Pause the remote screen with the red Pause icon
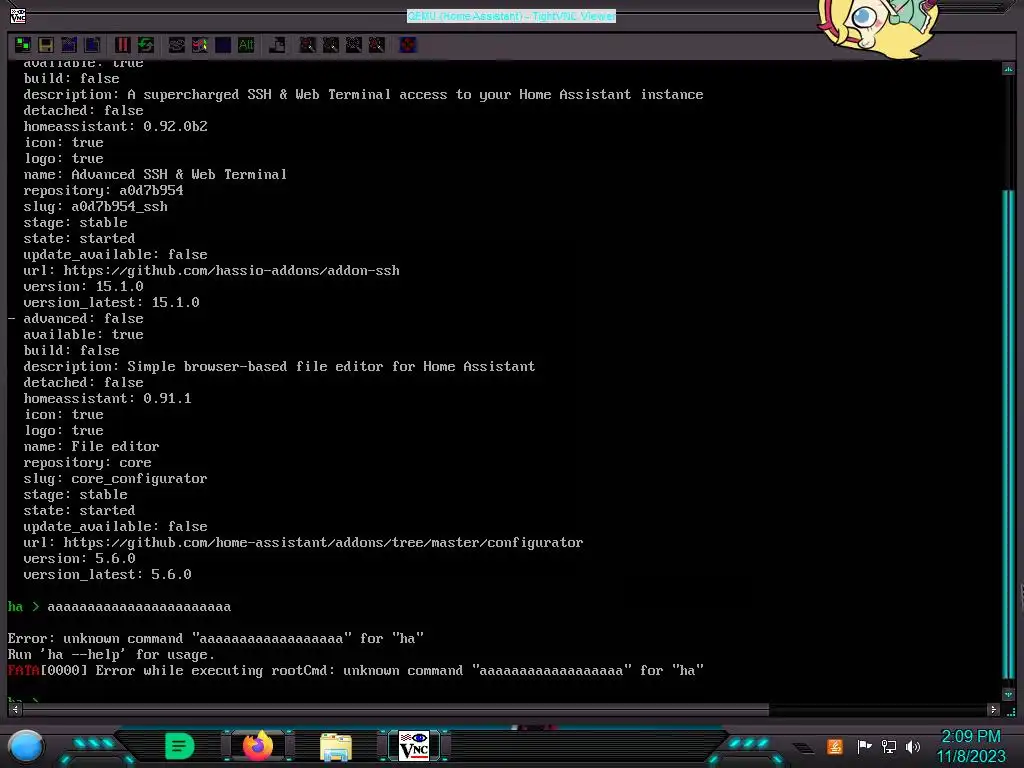Image resolution: width=1024 pixels, height=768 pixels. click(122, 44)
